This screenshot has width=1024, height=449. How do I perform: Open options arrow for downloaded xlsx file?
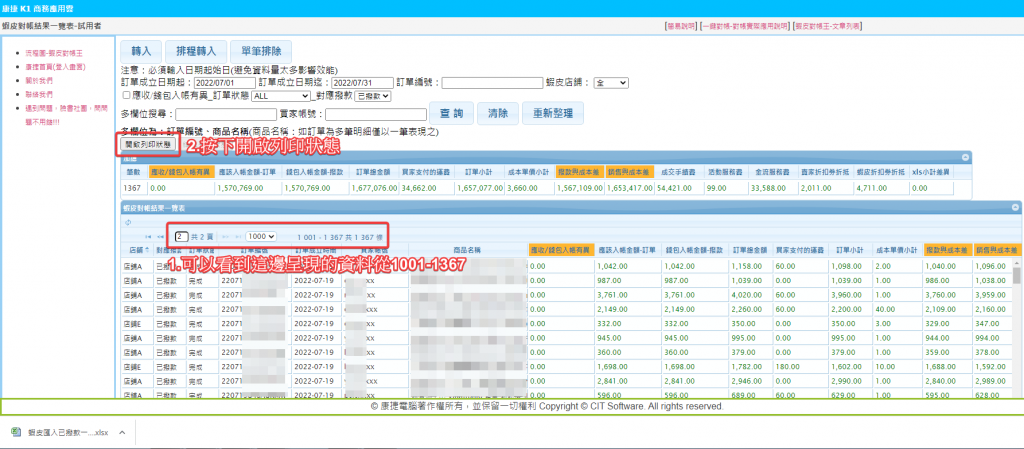(122, 432)
